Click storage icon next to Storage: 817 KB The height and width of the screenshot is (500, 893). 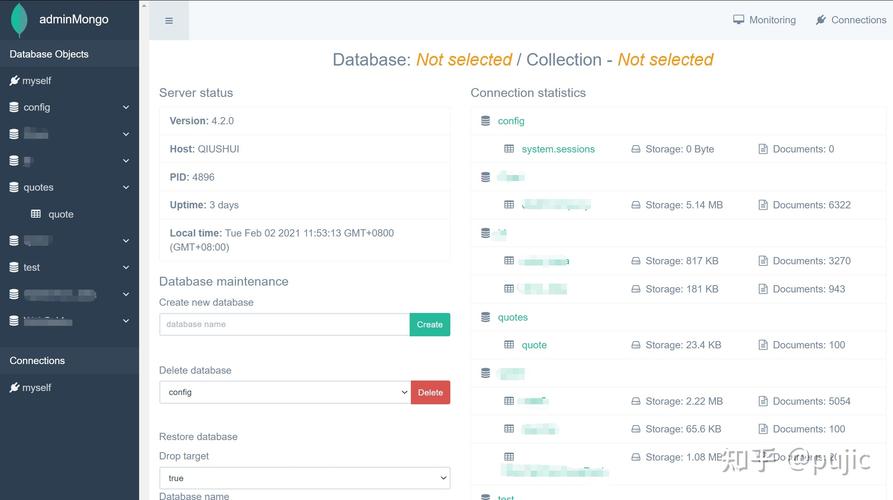click(636, 261)
